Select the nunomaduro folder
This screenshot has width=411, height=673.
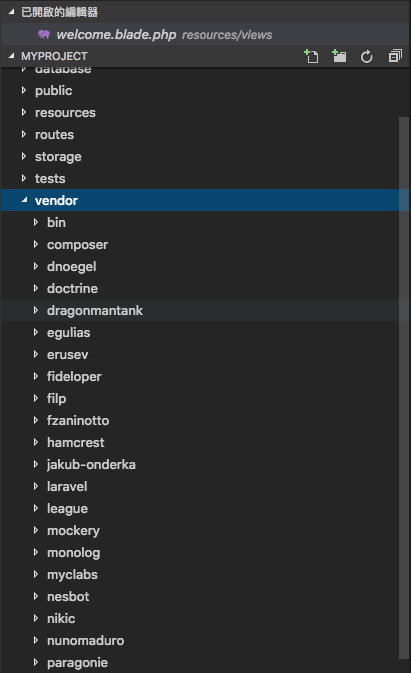tap(204, 640)
